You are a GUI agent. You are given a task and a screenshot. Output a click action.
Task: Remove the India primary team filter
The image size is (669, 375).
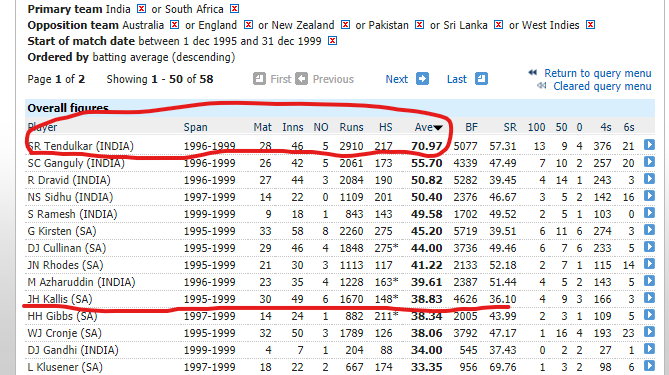coord(142,9)
